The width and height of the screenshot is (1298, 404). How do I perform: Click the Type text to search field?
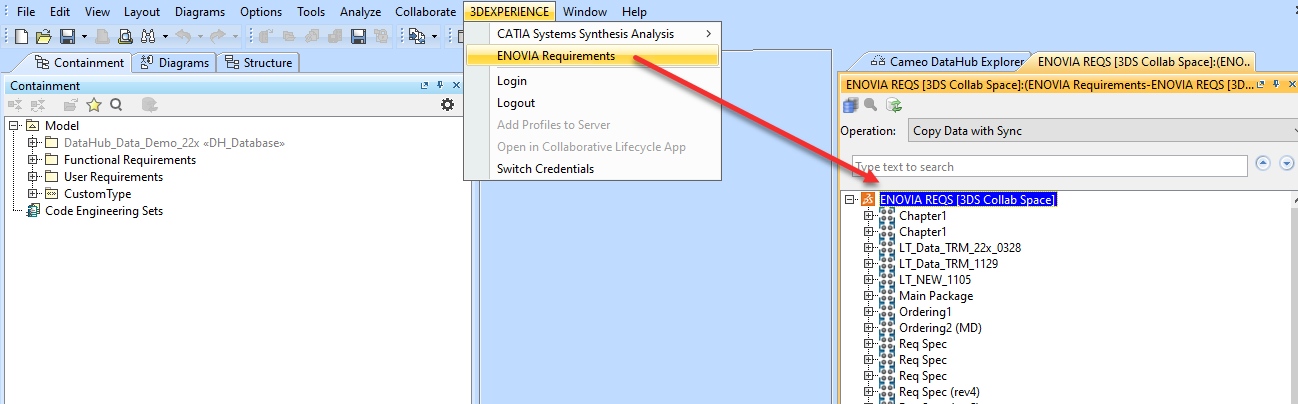(1049, 166)
